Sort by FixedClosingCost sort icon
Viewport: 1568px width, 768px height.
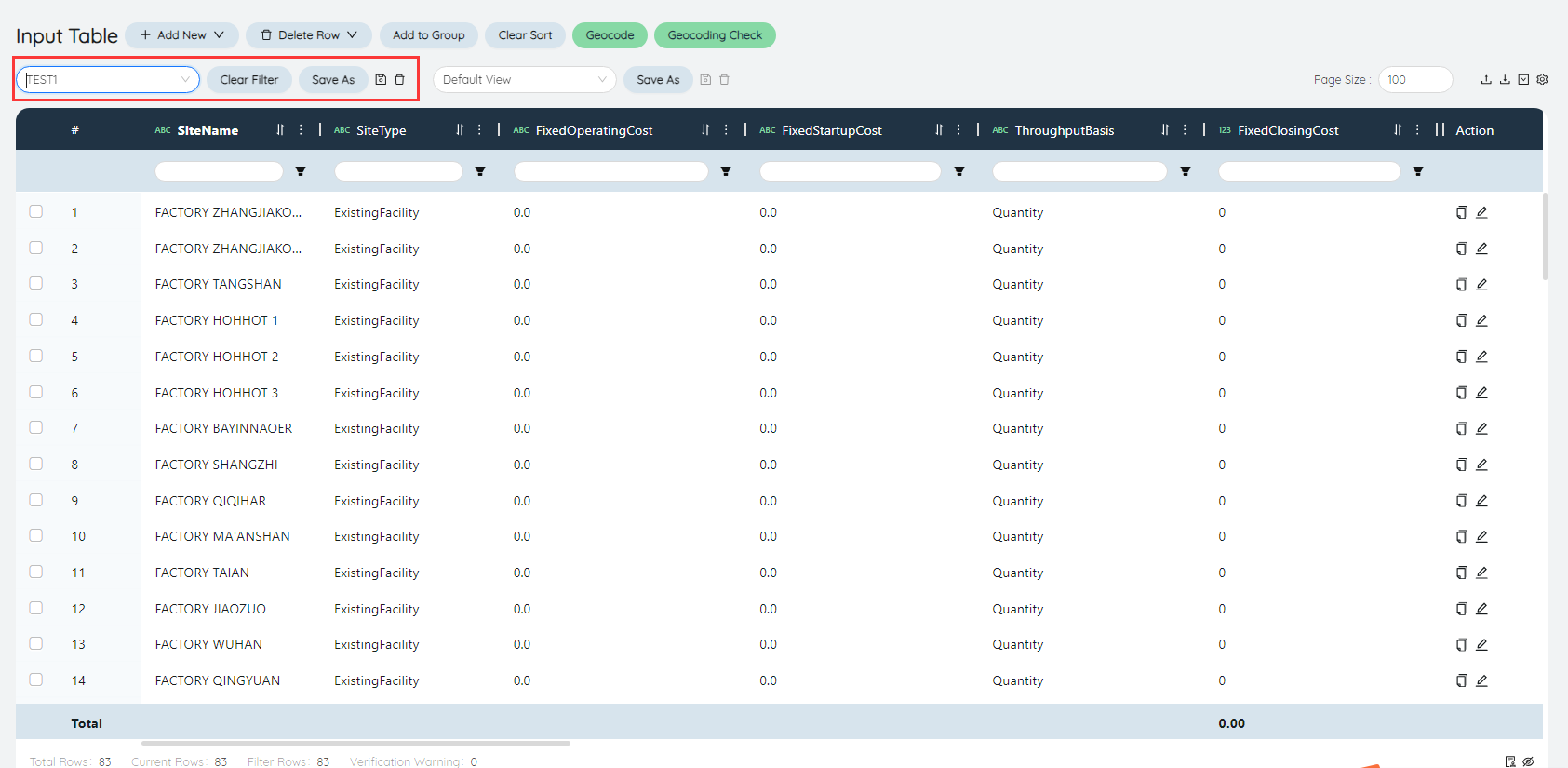click(x=1398, y=130)
